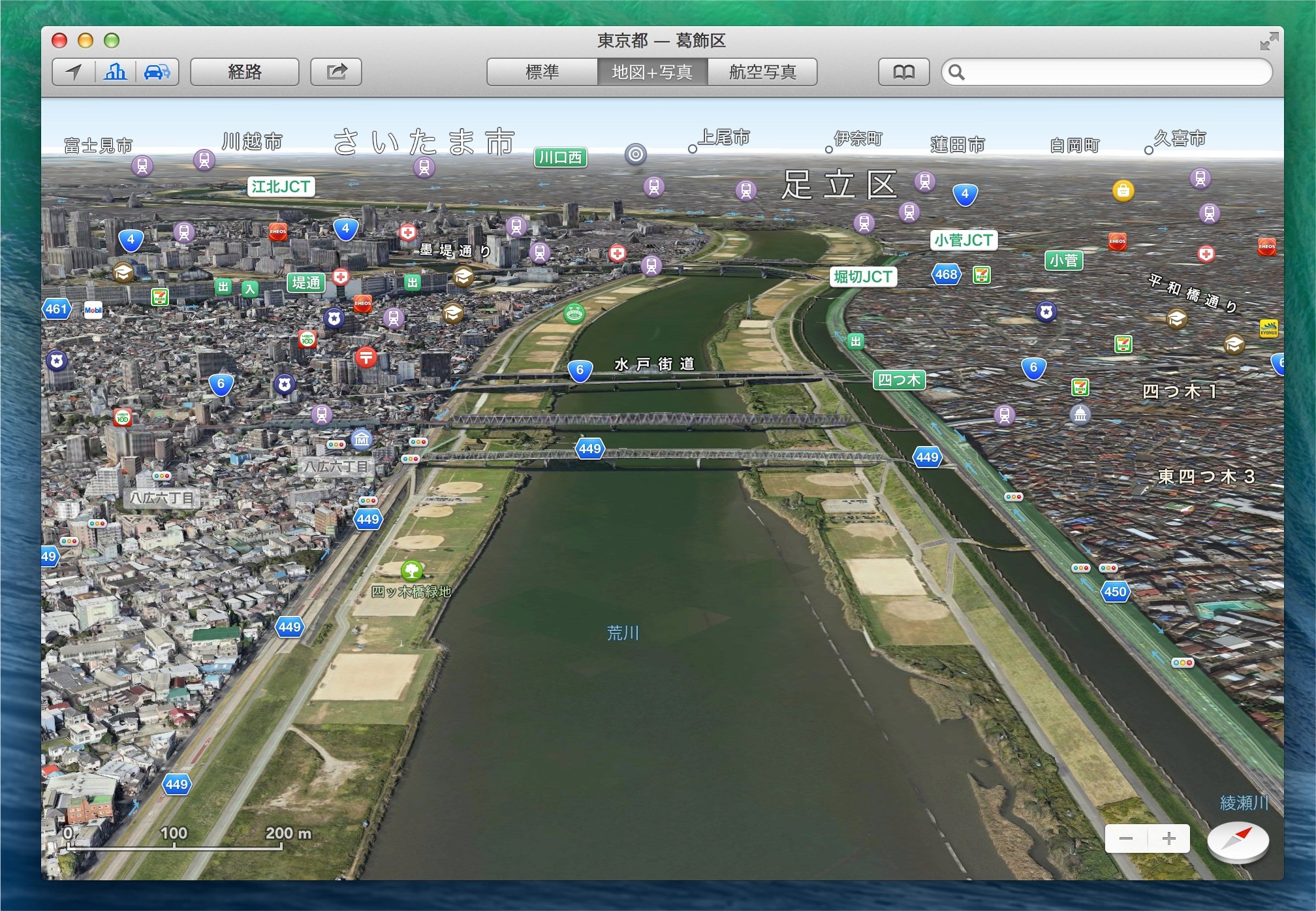The image size is (1316, 911).
Task: Click the map search field
Action: [1110, 72]
